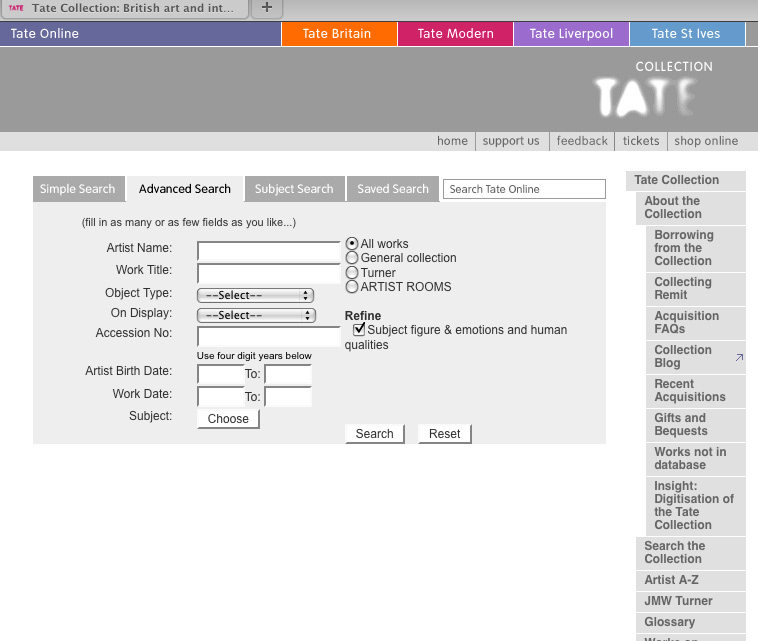Open Acquisition FAQs sidebar link
The height and width of the screenshot is (641, 758).
click(x=696, y=322)
